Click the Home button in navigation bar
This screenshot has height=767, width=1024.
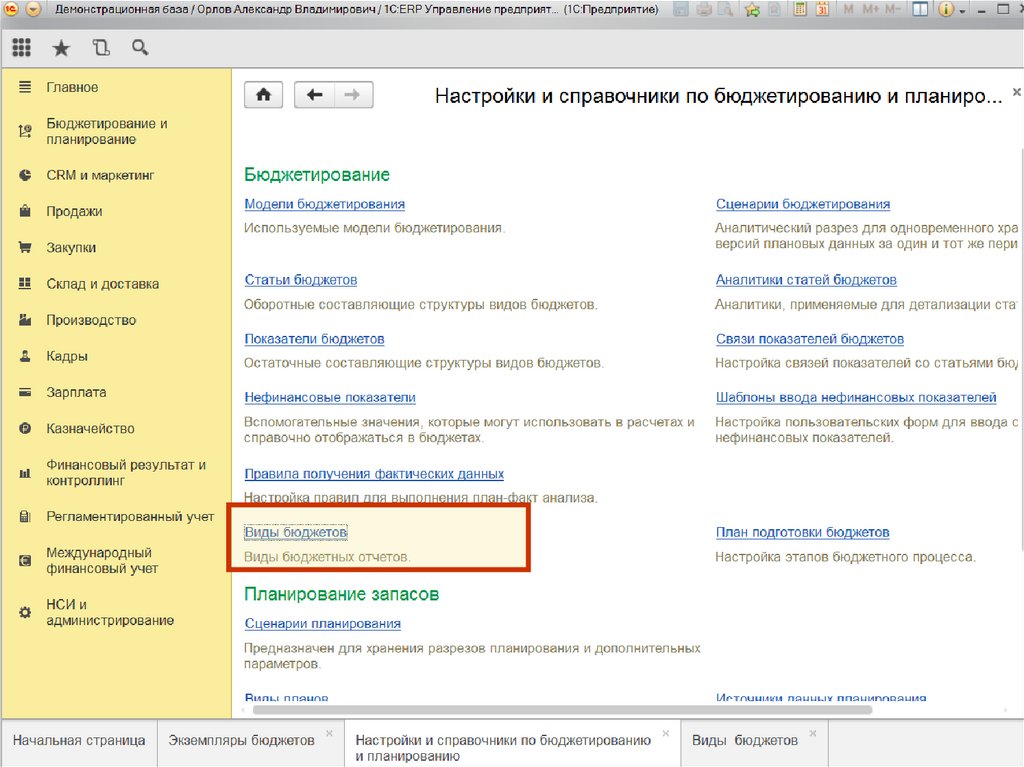coord(263,95)
